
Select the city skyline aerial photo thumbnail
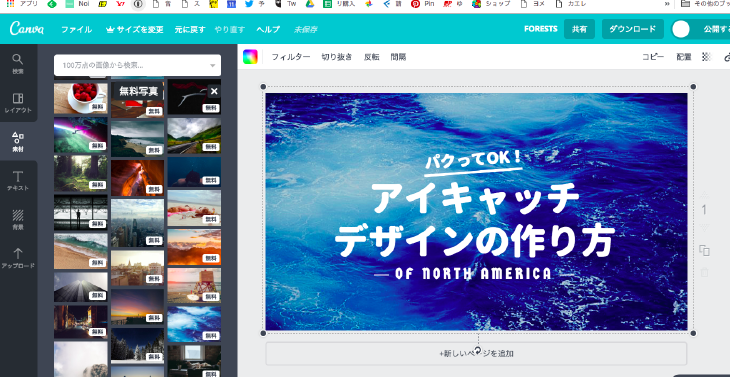(137, 223)
